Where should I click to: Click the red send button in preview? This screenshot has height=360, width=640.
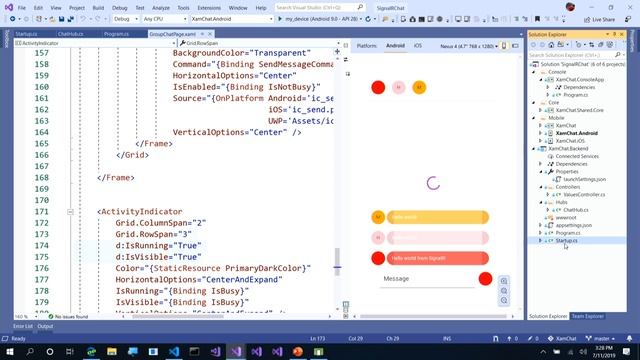485,279
